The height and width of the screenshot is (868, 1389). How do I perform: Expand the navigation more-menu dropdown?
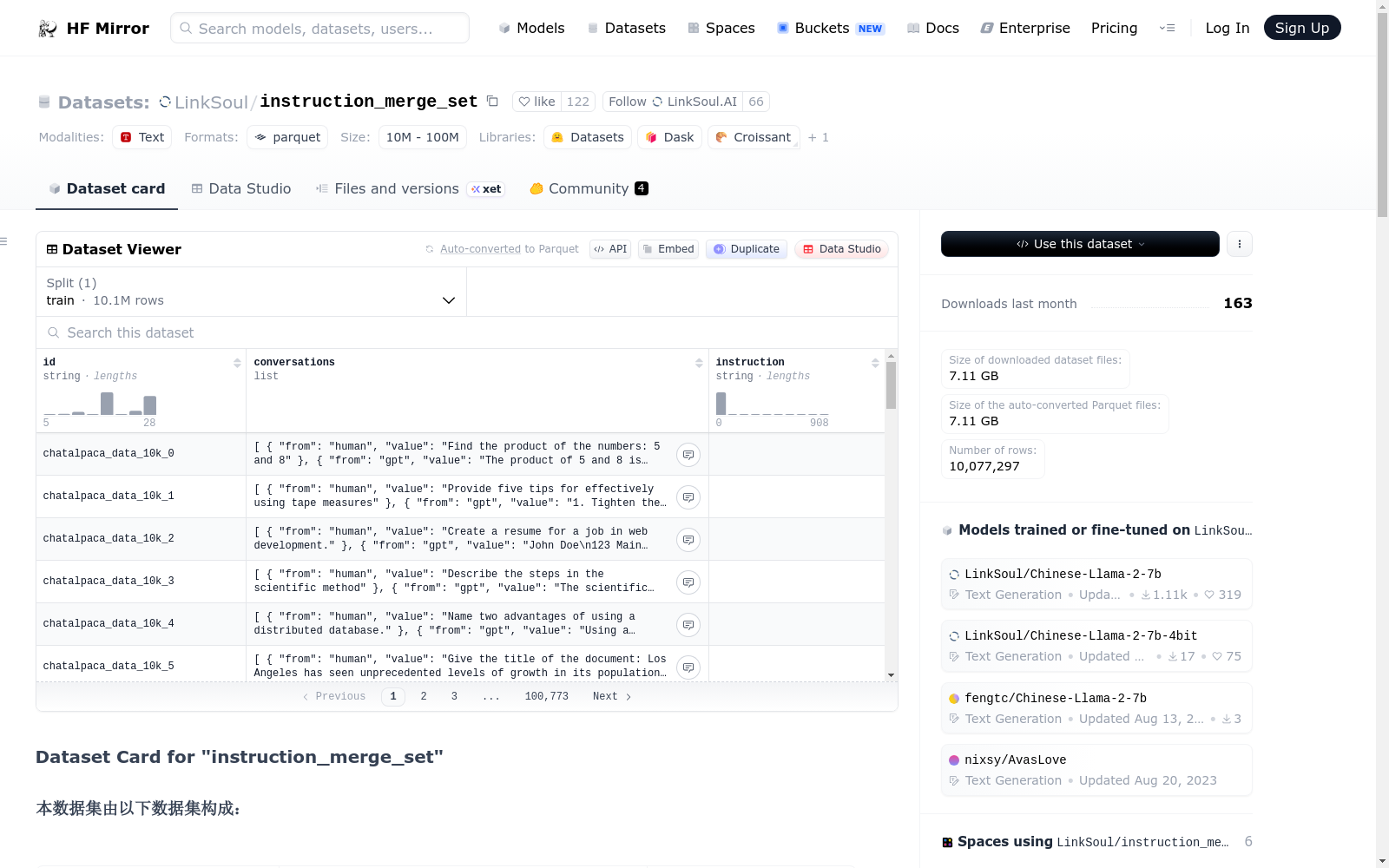coord(1167,29)
